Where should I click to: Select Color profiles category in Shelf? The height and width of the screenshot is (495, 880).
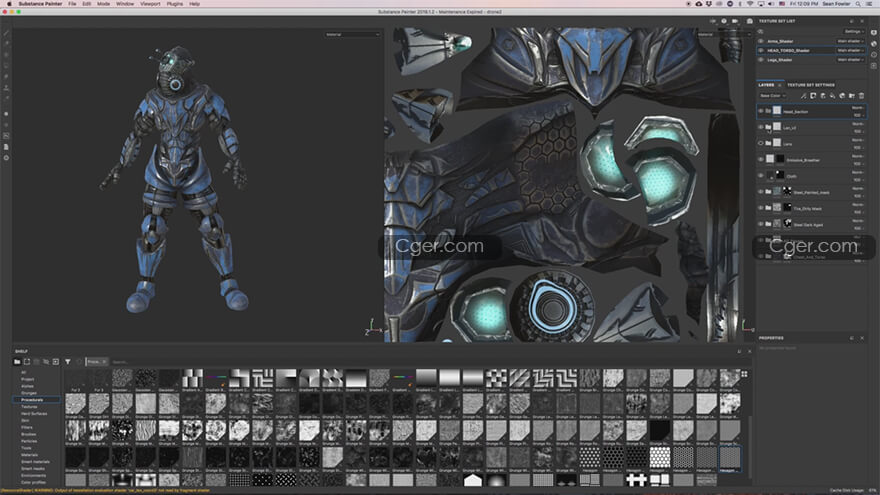(x=33, y=482)
